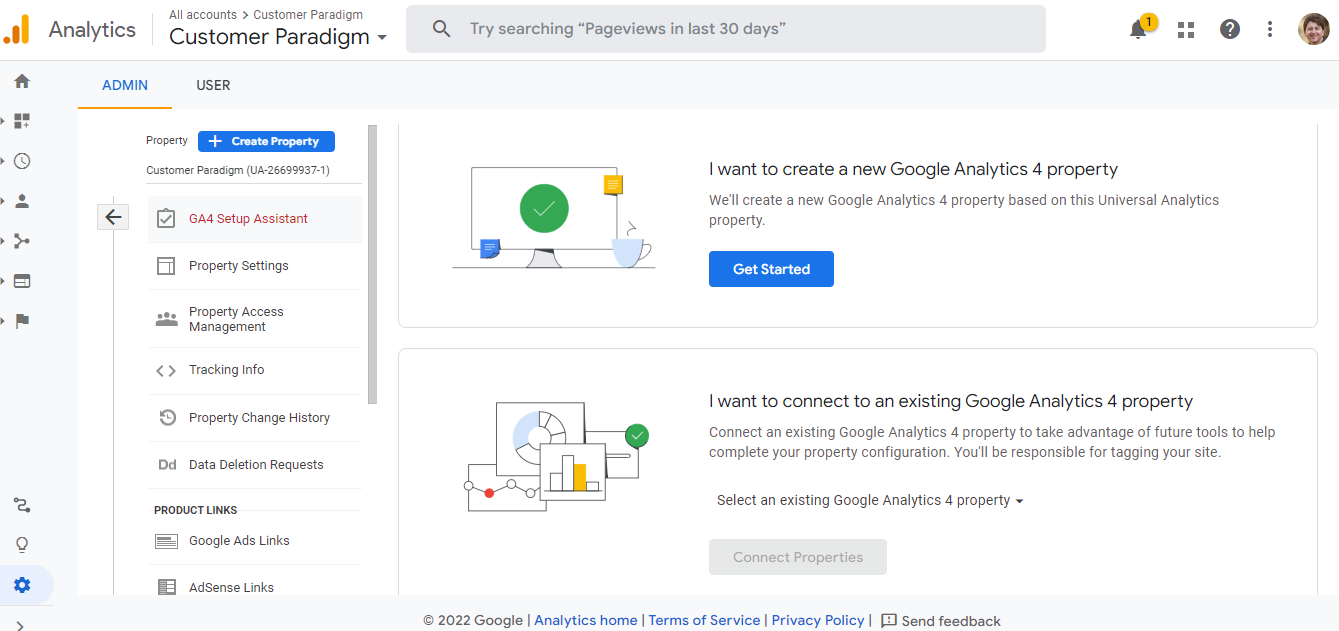Open the Google apps launcher grid
The height and width of the screenshot is (631, 1339).
(x=1185, y=29)
